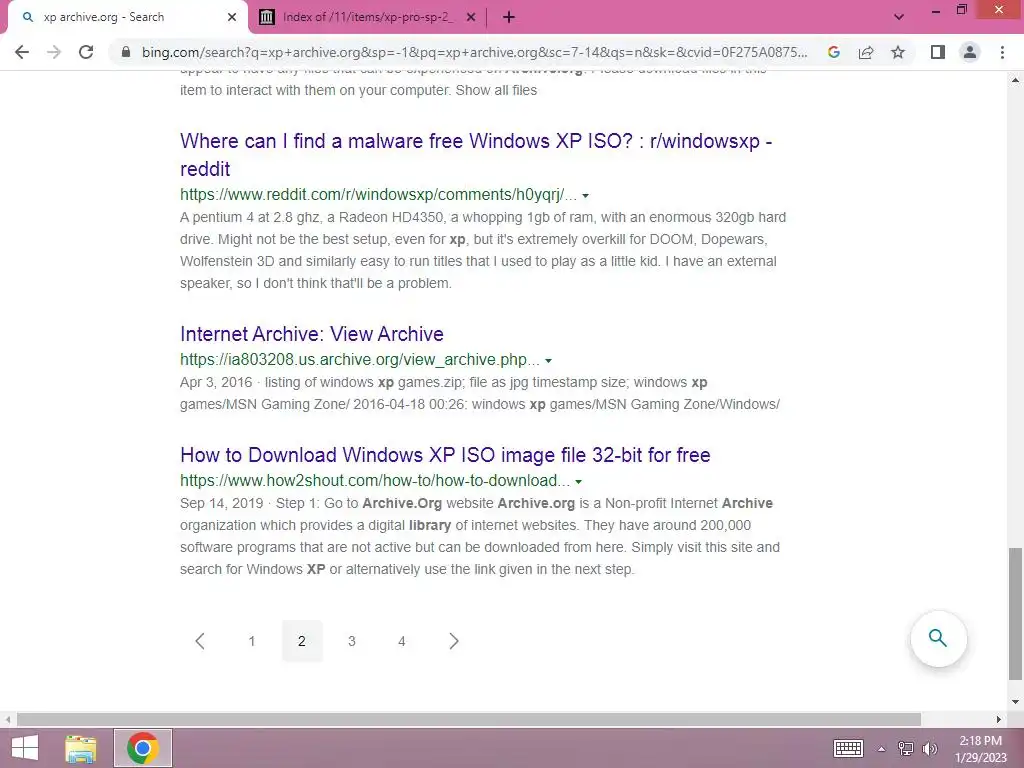1024x768 pixels.
Task: Open the taskbar clock showing 2:18 PM
Action: click(981, 749)
